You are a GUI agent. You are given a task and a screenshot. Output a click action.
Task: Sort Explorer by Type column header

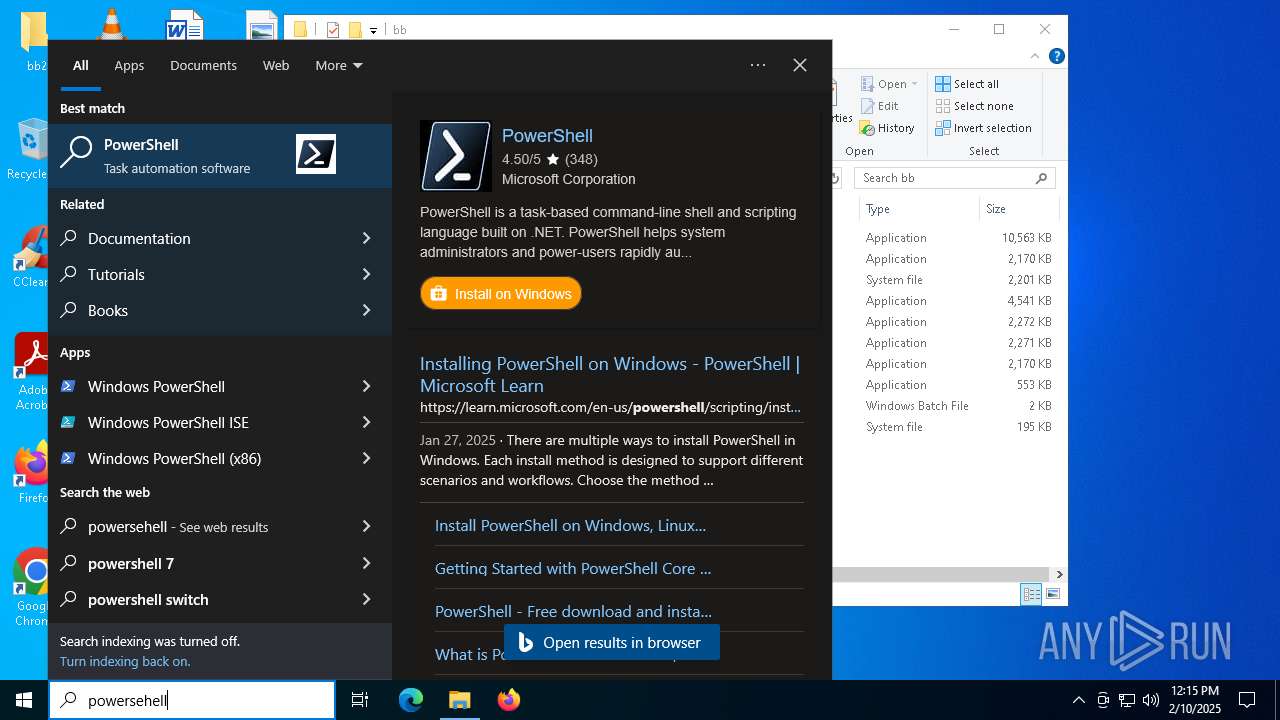(x=918, y=209)
